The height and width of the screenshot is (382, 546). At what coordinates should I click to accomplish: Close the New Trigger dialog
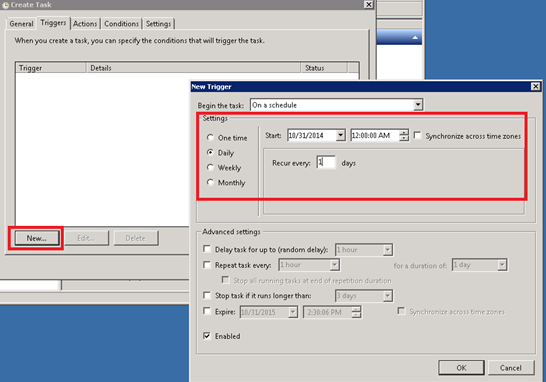[536, 86]
